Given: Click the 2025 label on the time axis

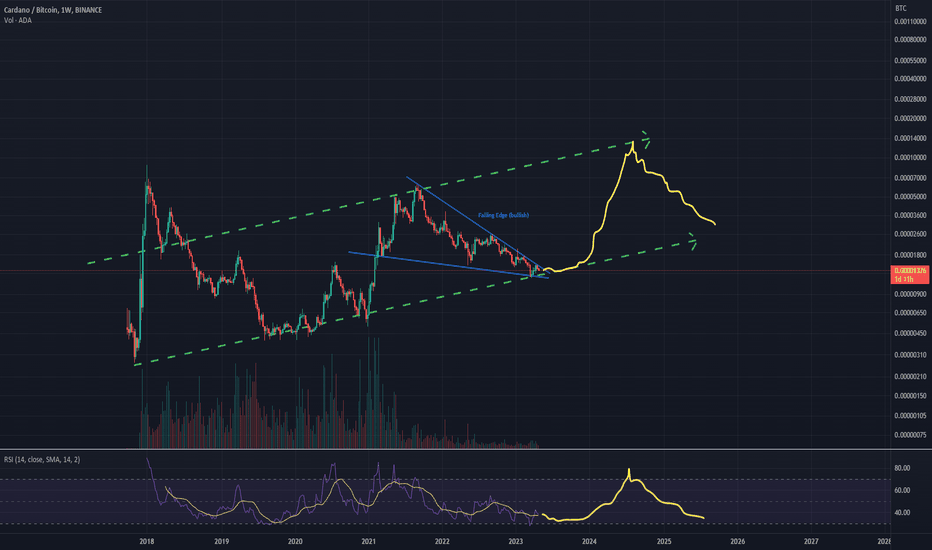Looking at the screenshot, I should [664, 541].
